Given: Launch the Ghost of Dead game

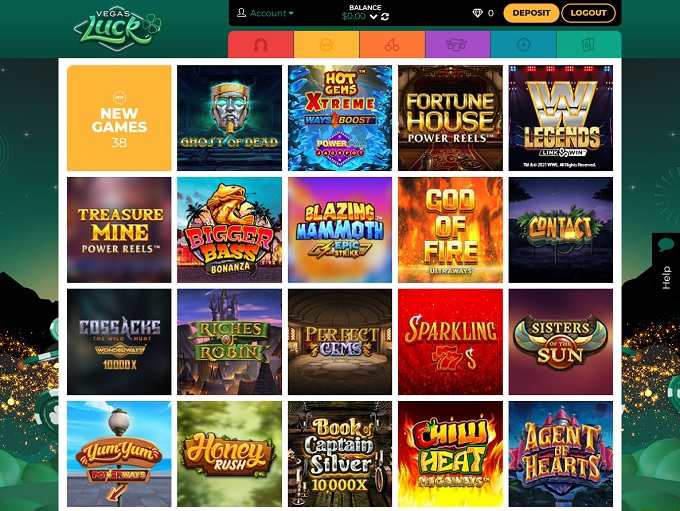Looking at the screenshot, I should (x=229, y=118).
